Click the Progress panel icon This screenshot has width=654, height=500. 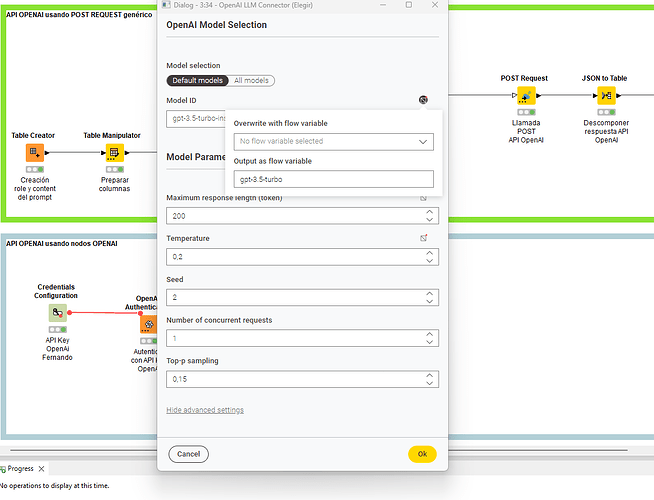point(3,469)
